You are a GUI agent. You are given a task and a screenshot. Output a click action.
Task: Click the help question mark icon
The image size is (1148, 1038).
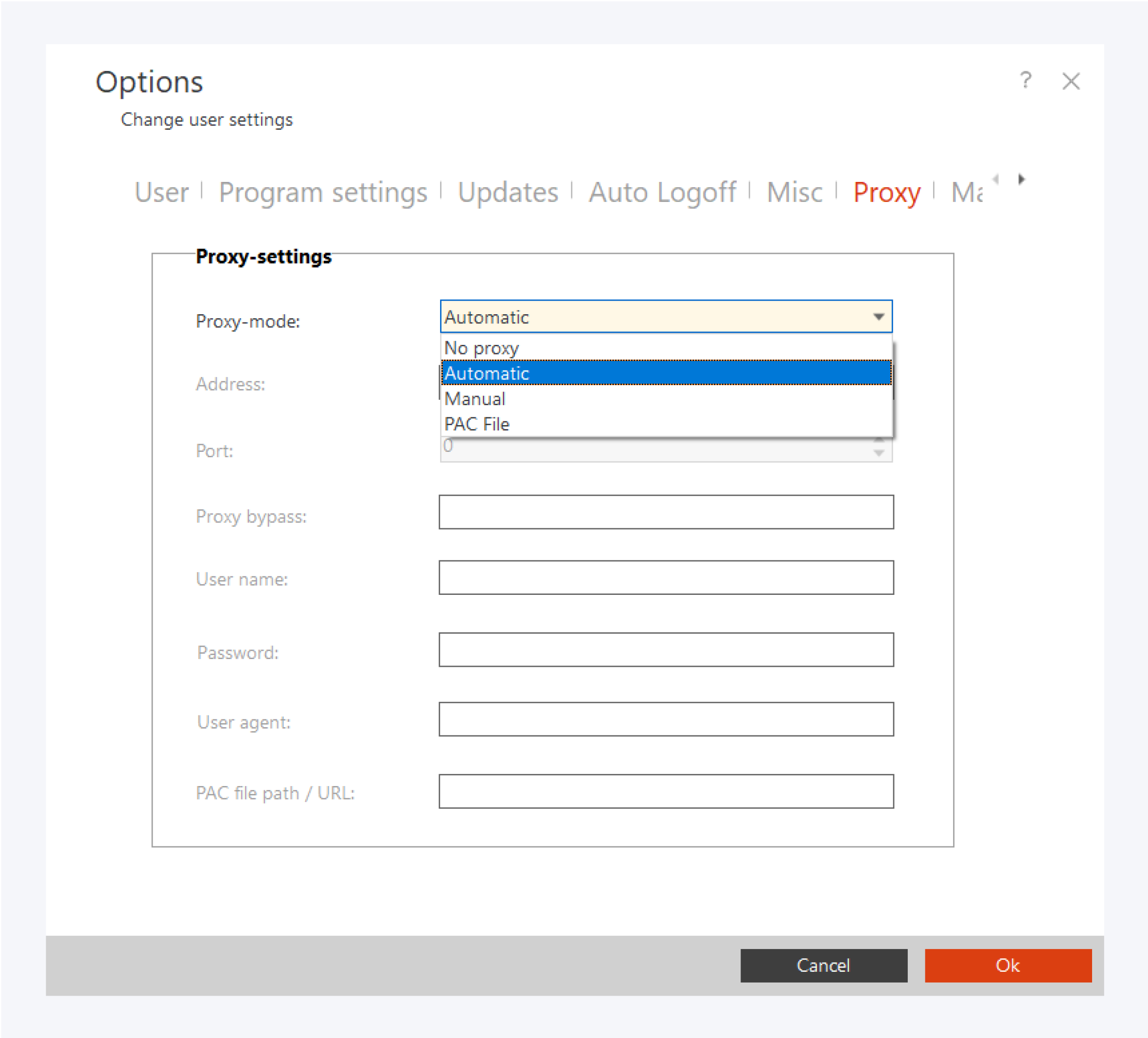(1025, 80)
